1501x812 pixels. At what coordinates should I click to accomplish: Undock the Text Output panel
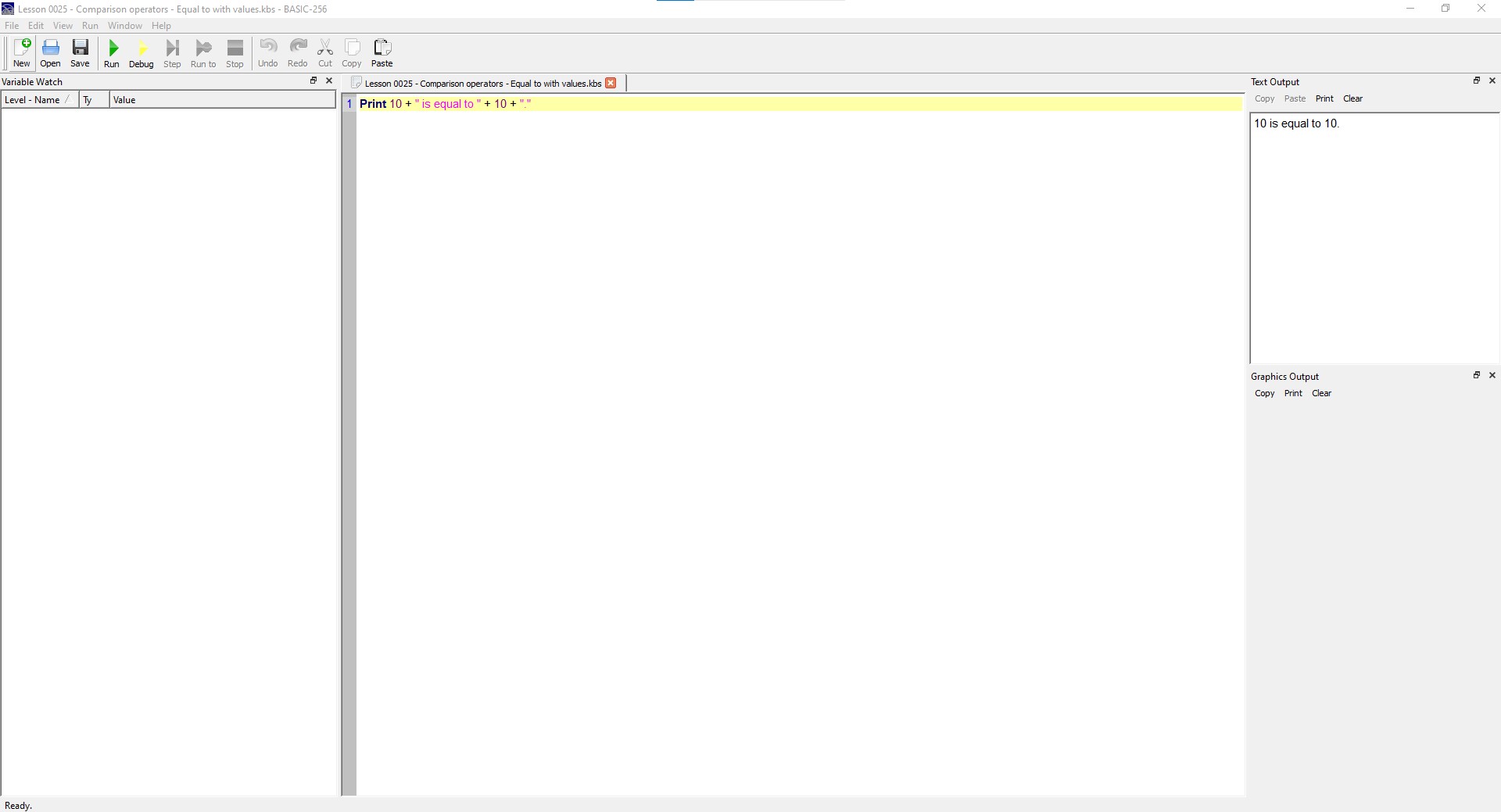coord(1477,80)
